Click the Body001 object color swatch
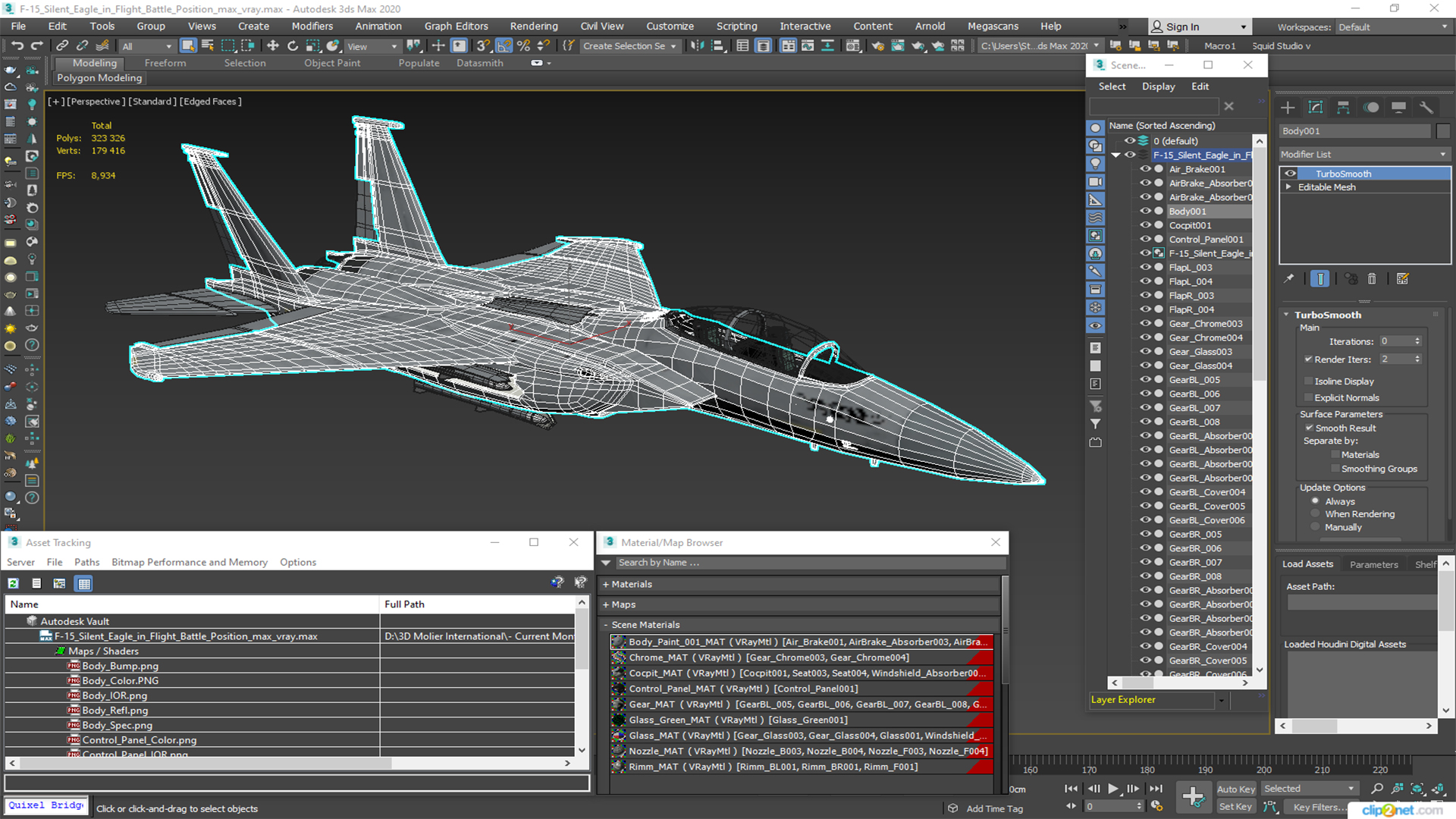The image size is (1456, 819). click(x=1443, y=131)
